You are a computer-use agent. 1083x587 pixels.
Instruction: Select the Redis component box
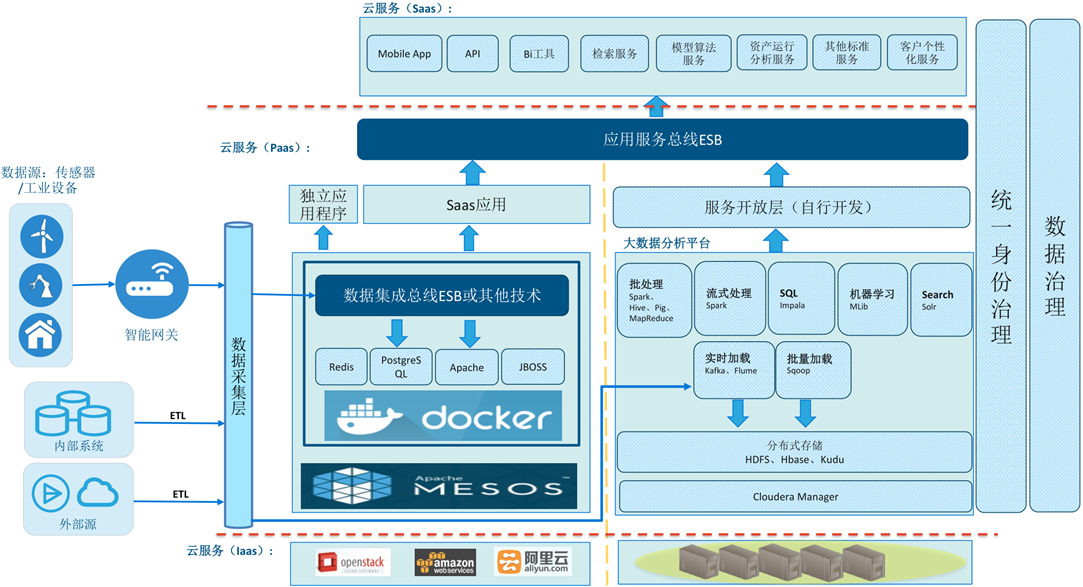click(x=341, y=367)
